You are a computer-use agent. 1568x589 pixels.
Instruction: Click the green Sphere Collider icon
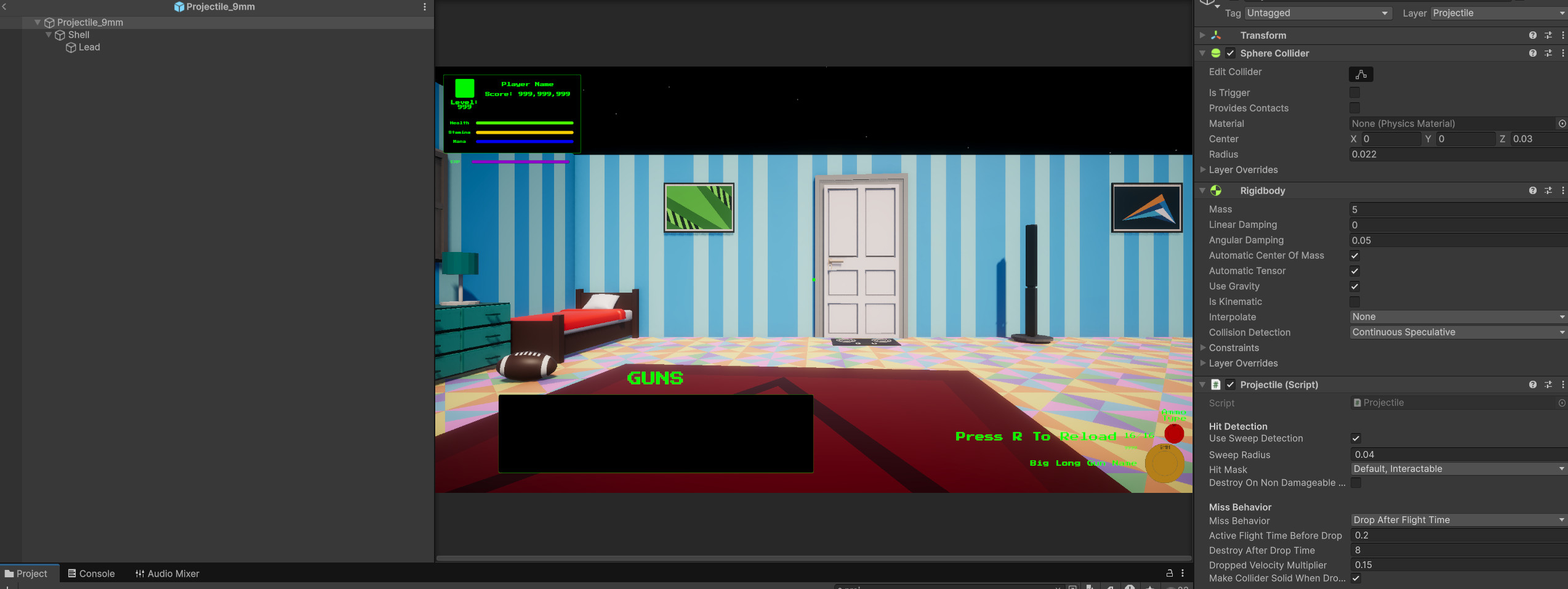1216,53
